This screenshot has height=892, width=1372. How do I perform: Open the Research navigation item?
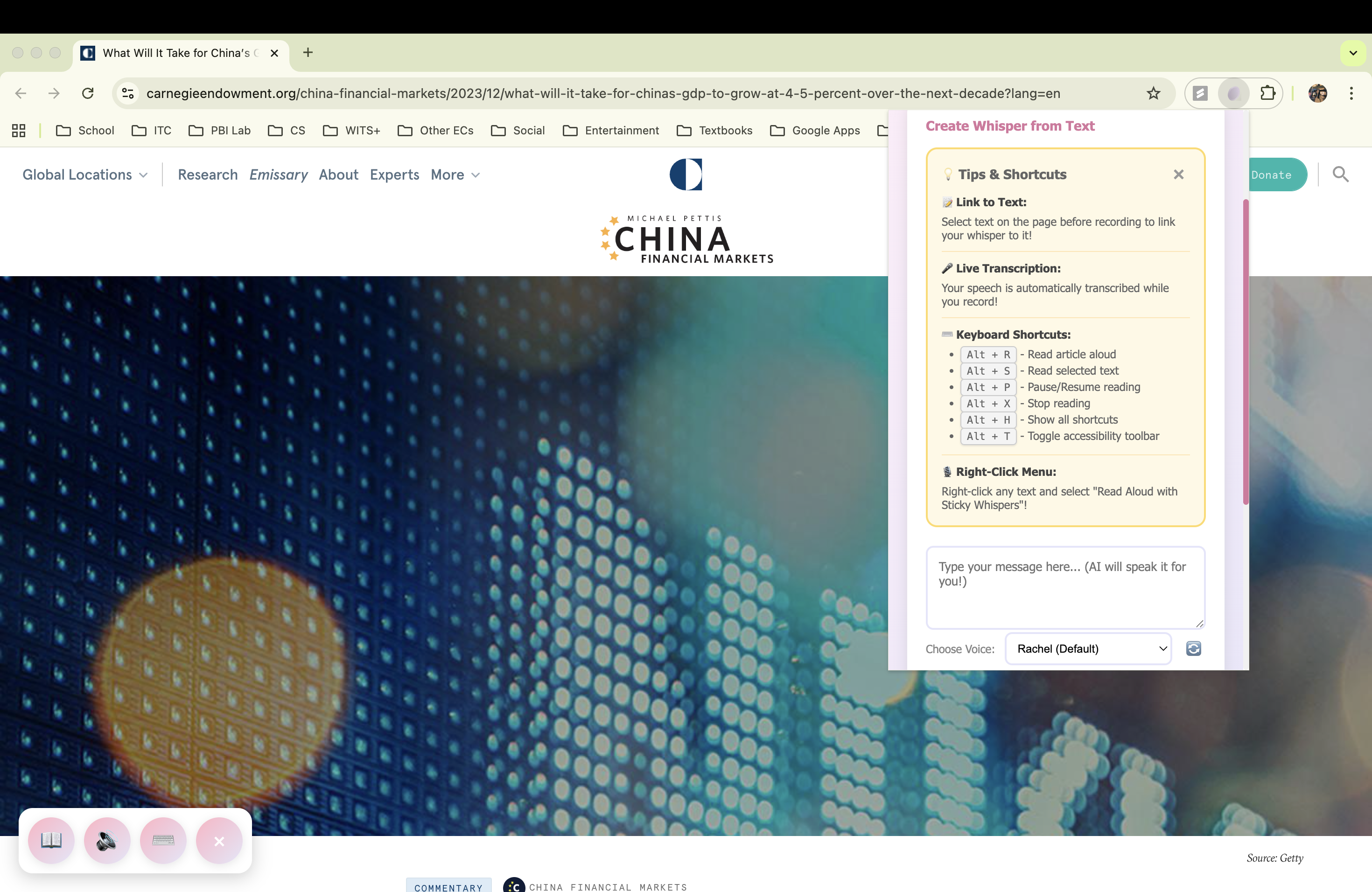208,174
